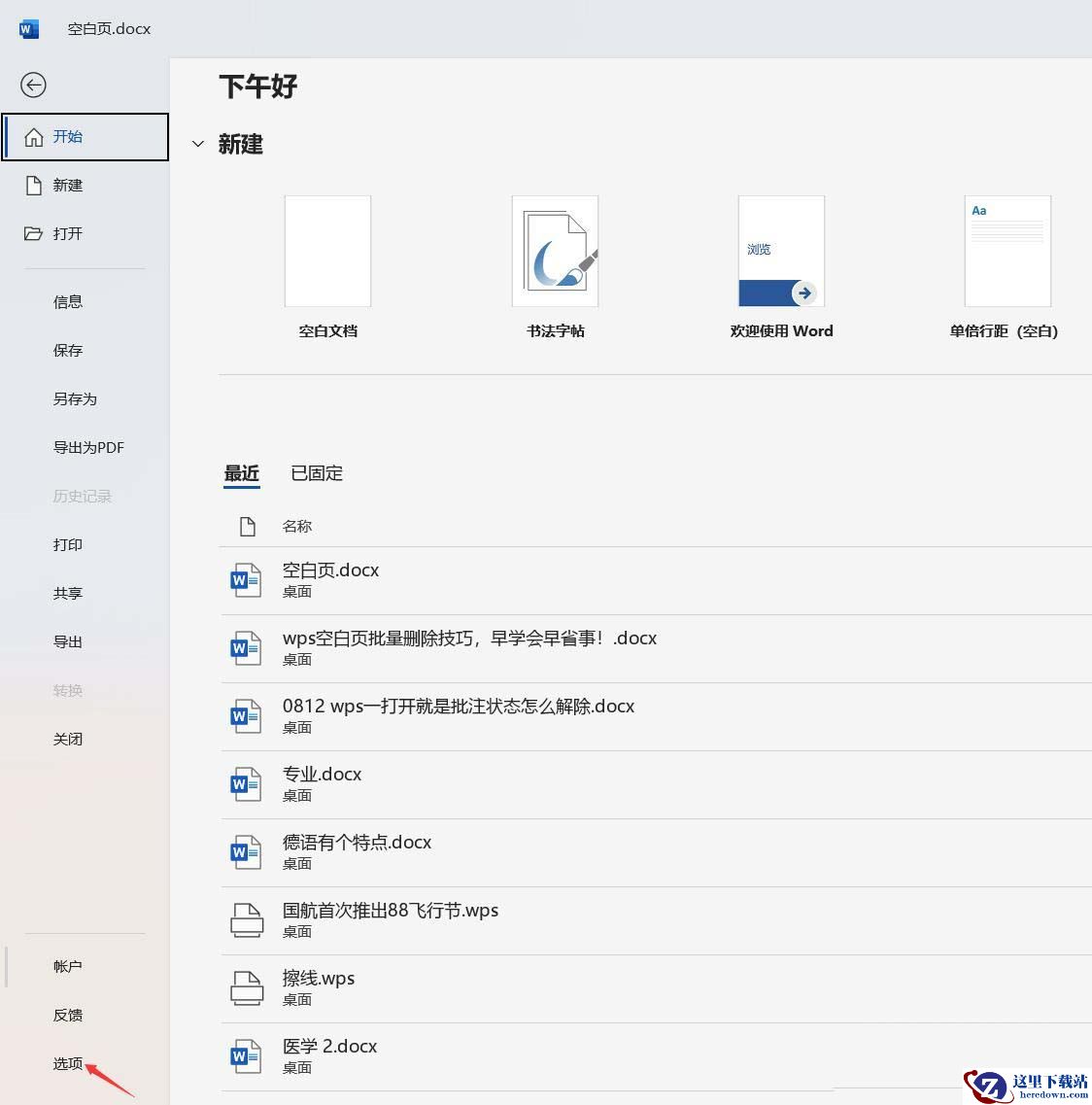This screenshot has height=1105, width=1092.
Task: Open recent file 空白页.docx
Action: (x=656, y=581)
